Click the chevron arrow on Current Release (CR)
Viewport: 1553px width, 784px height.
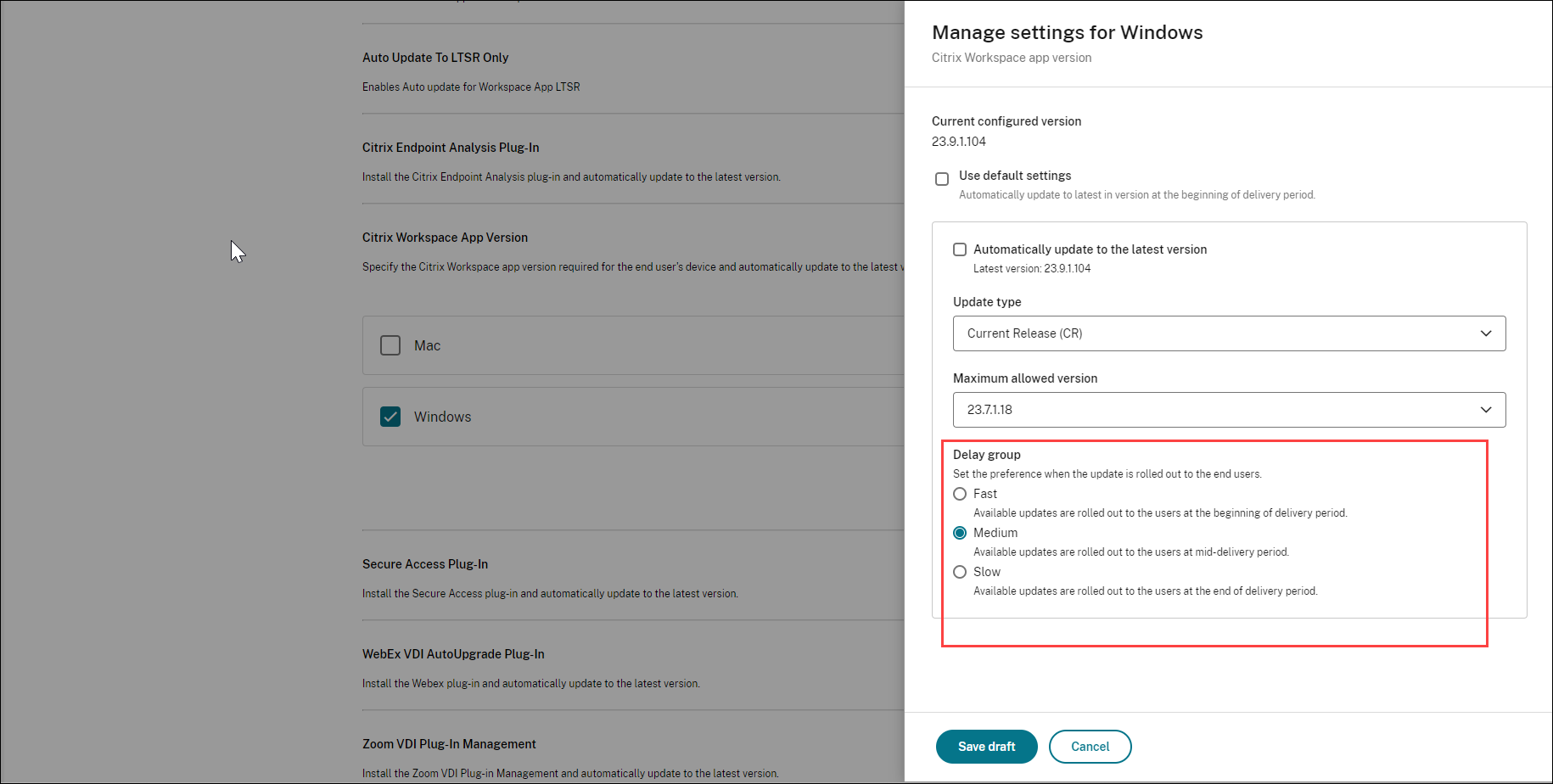click(x=1485, y=333)
